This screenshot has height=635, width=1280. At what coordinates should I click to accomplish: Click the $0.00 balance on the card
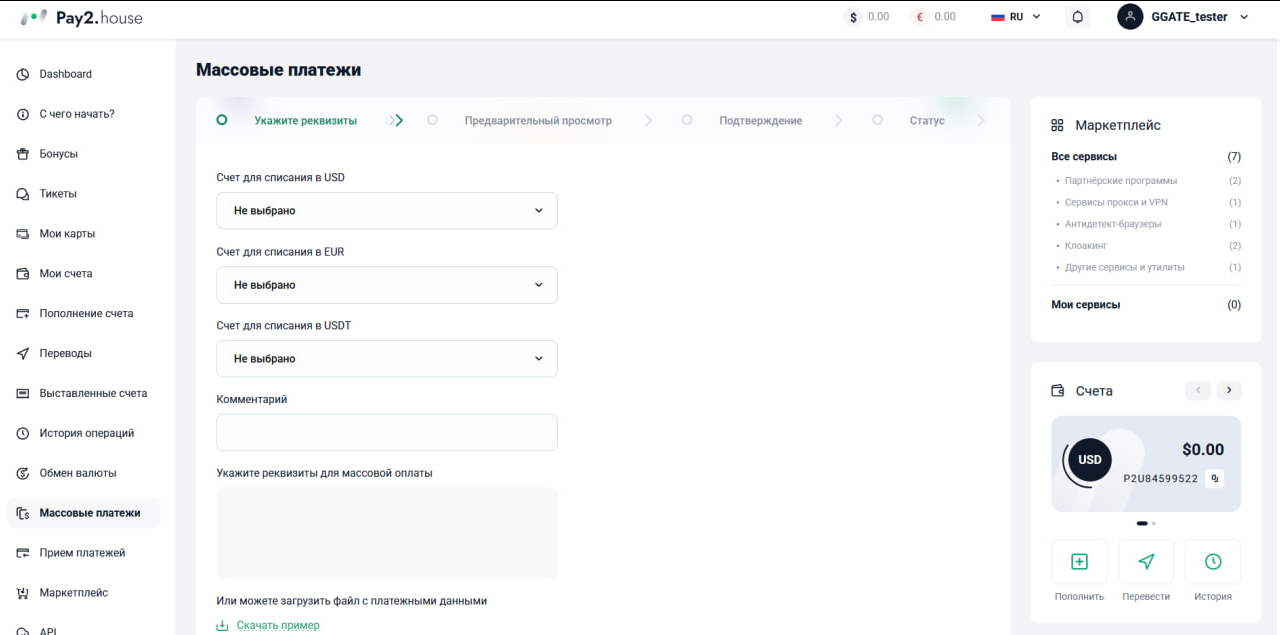(x=1203, y=450)
